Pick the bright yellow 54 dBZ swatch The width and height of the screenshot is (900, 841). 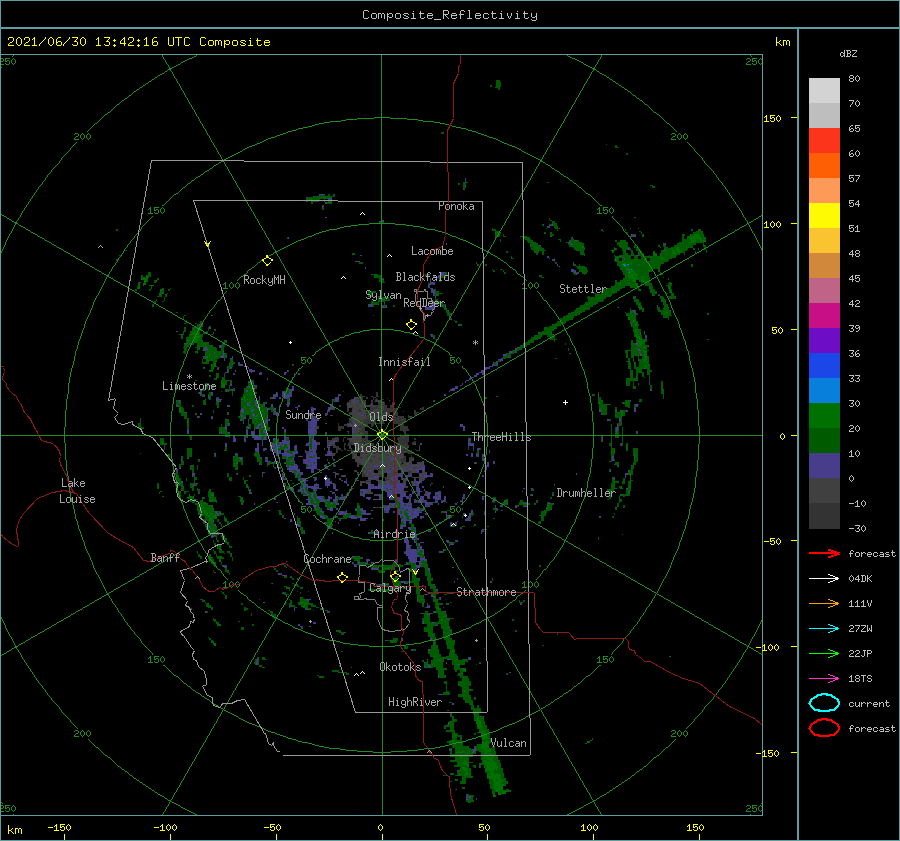point(824,215)
